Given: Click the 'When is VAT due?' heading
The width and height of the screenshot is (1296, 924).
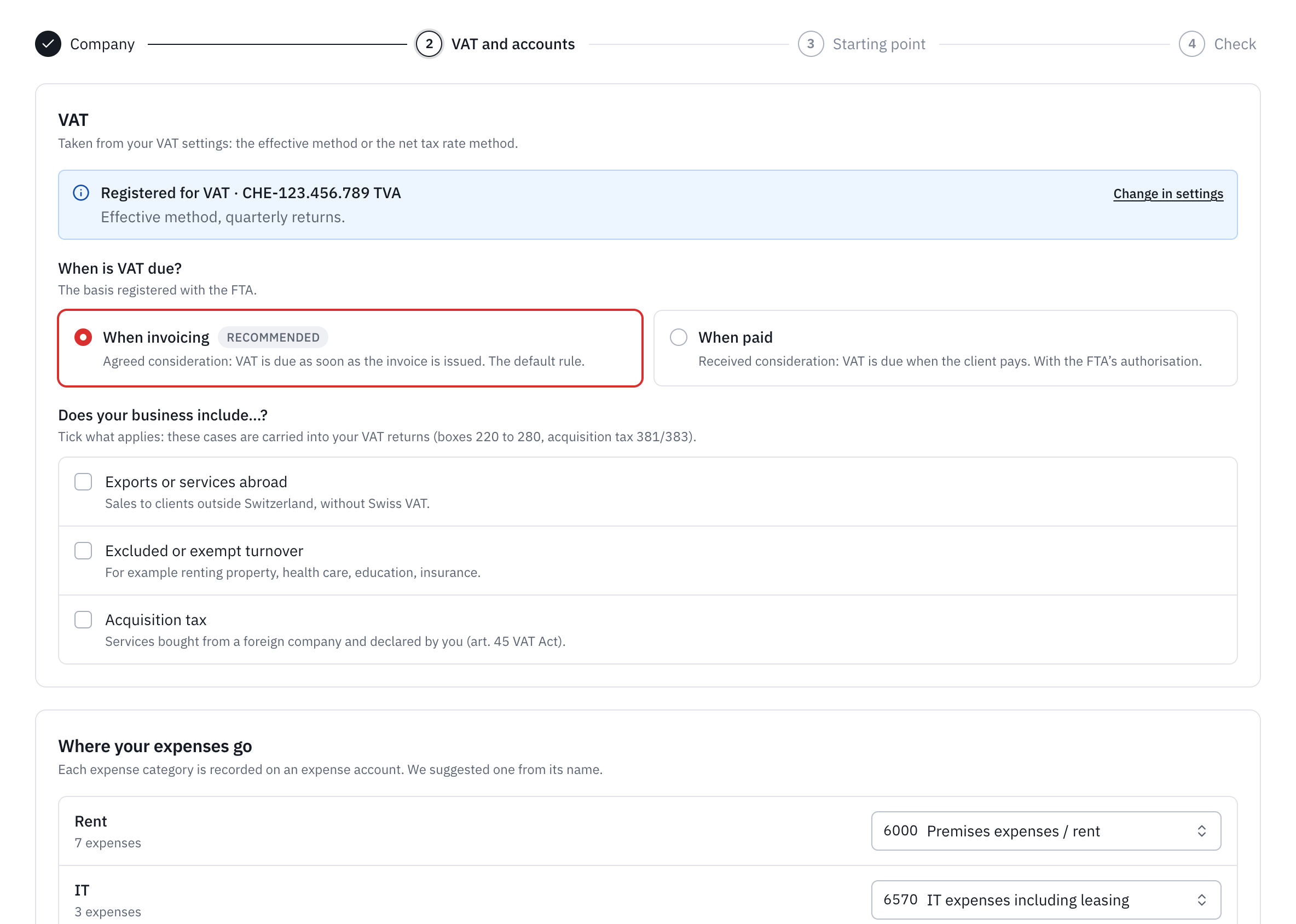Looking at the screenshot, I should (x=120, y=268).
